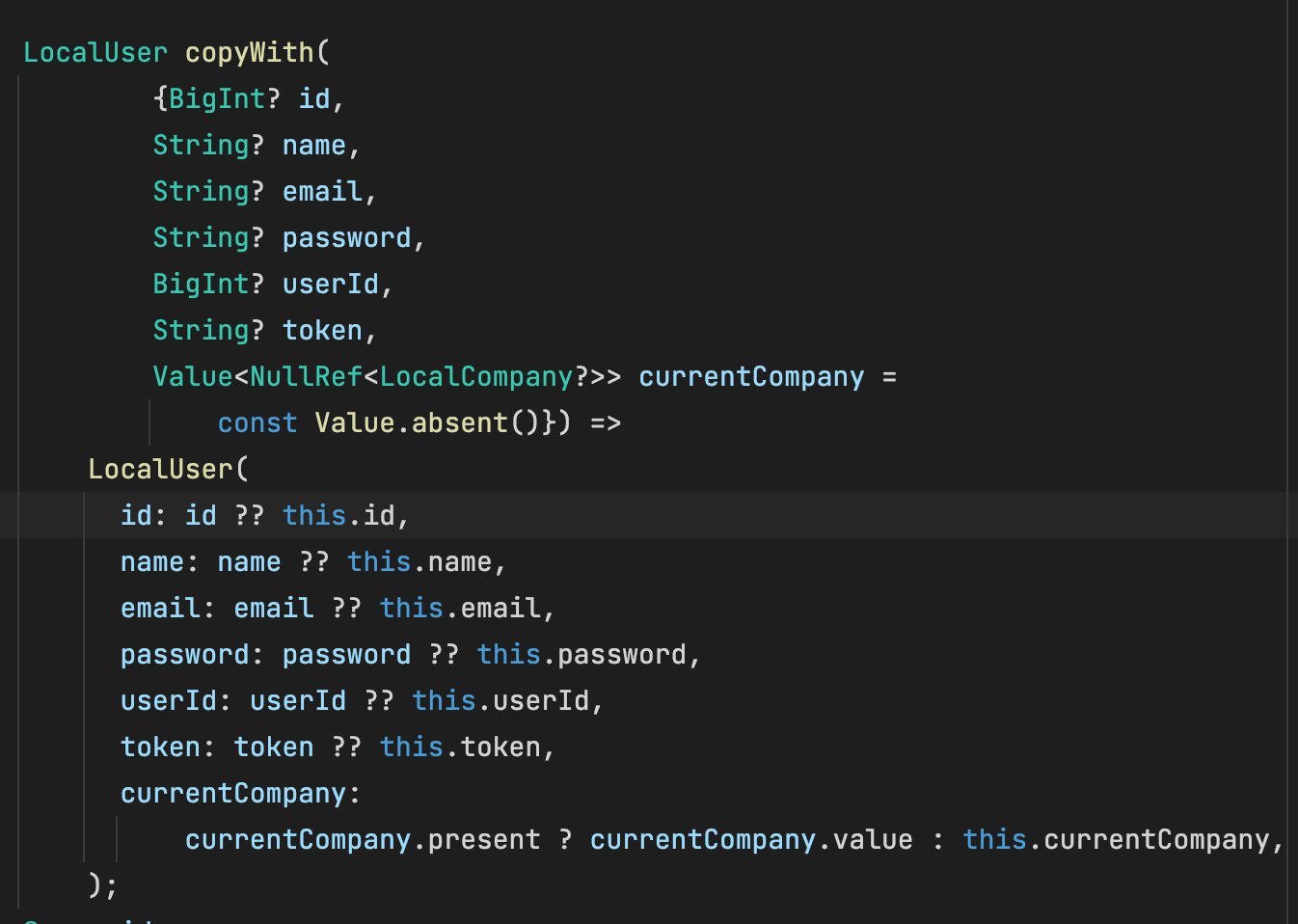Click the "copyWith" method name

pyautogui.click(x=250, y=52)
